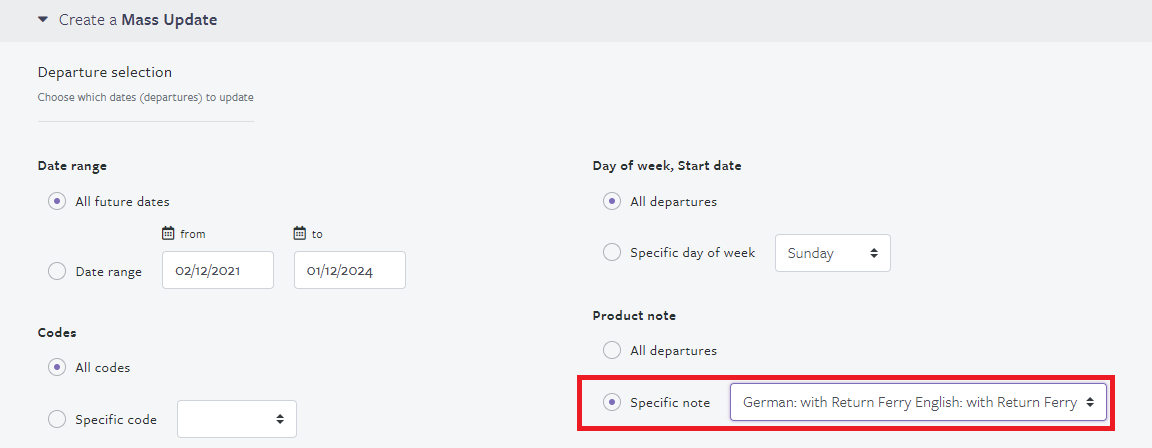Click the calendar icon beside 'to'
The image size is (1152, 448).
click(x=300, y=233)
